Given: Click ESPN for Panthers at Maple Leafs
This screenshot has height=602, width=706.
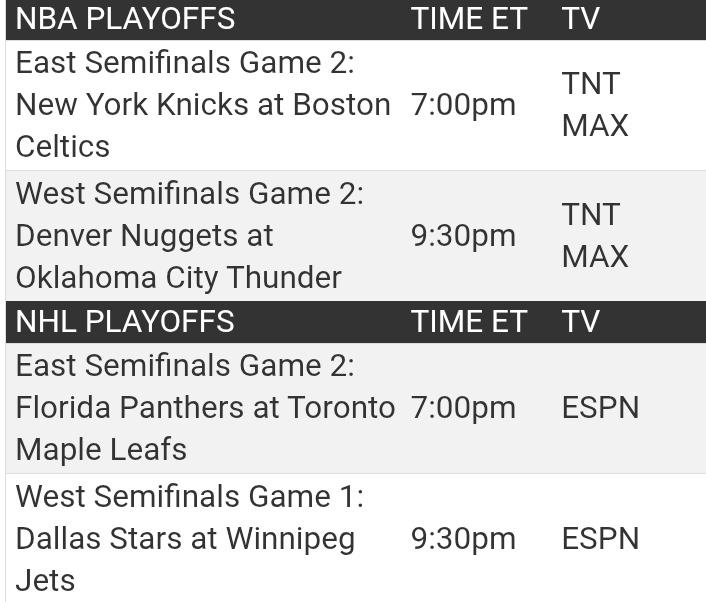Looking at the screenshot, I should [x=601, y=408].
